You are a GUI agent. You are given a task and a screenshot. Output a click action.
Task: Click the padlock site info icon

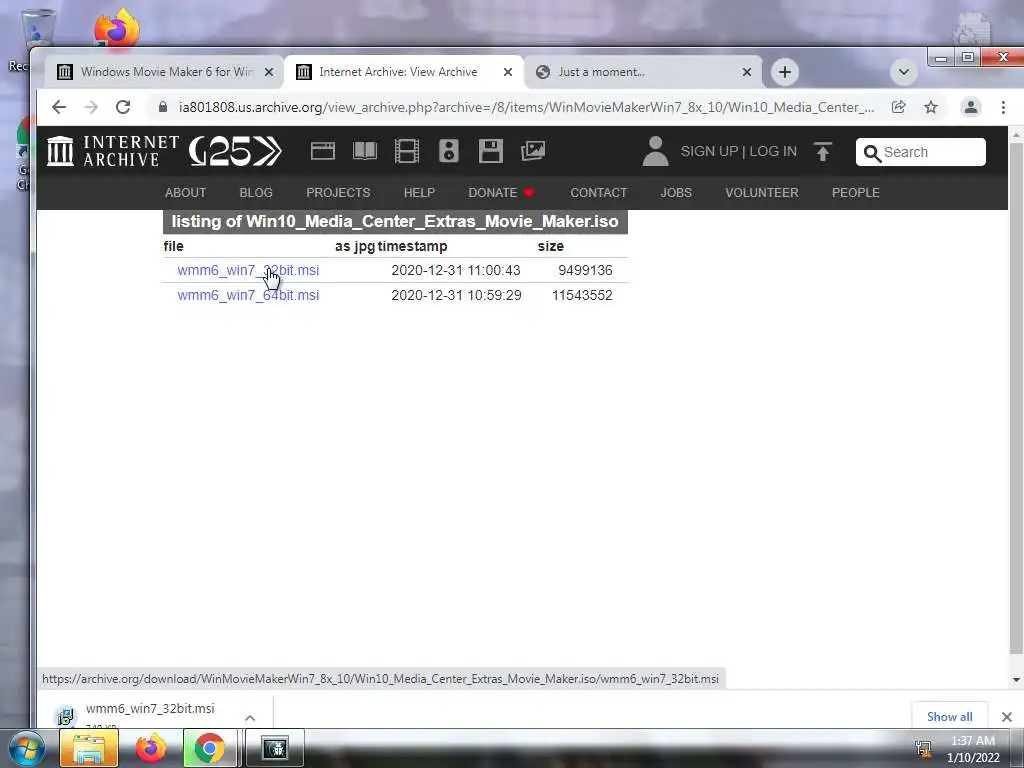pyautogui.click(x=163, y=107)
